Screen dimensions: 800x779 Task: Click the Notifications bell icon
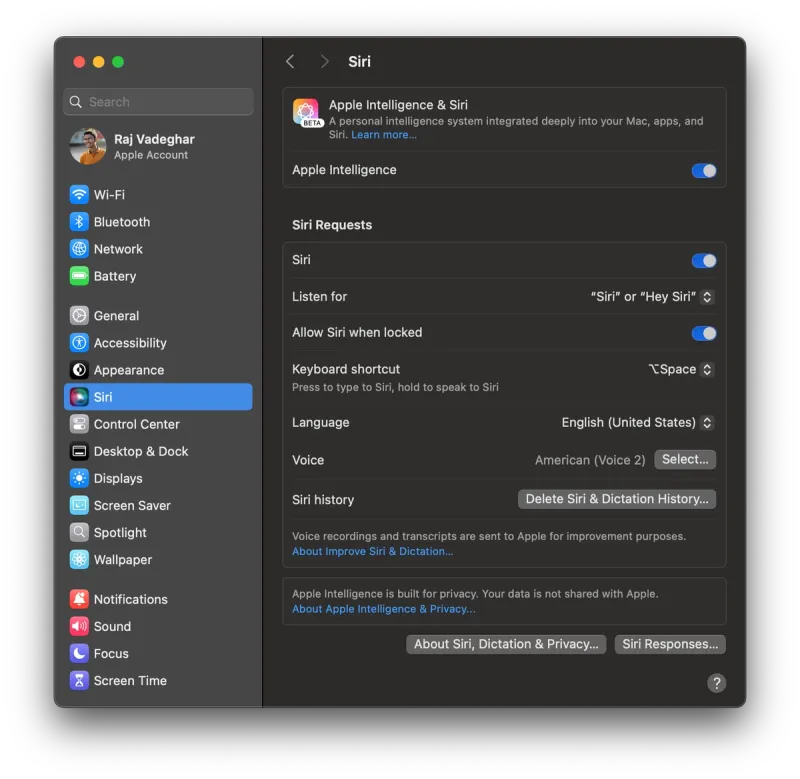pyautogui.click(x=79, y=598)
